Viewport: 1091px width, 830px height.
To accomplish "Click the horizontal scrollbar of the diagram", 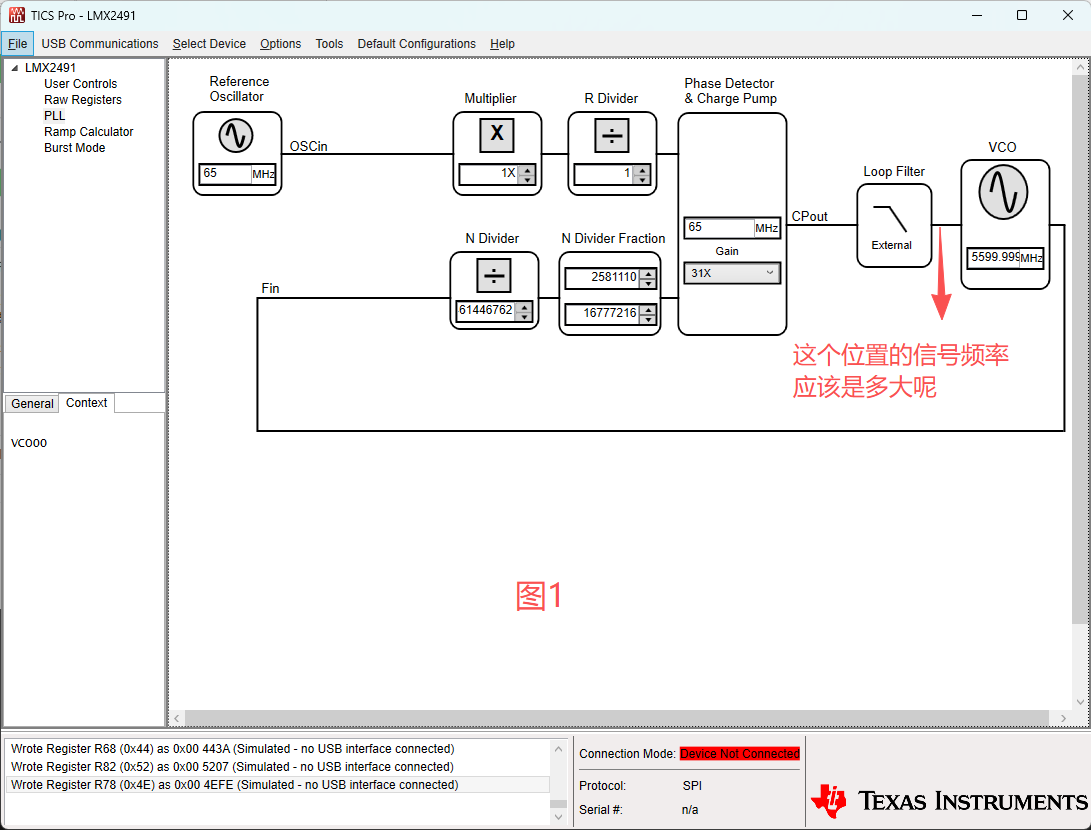I will (x=616, y=717).
